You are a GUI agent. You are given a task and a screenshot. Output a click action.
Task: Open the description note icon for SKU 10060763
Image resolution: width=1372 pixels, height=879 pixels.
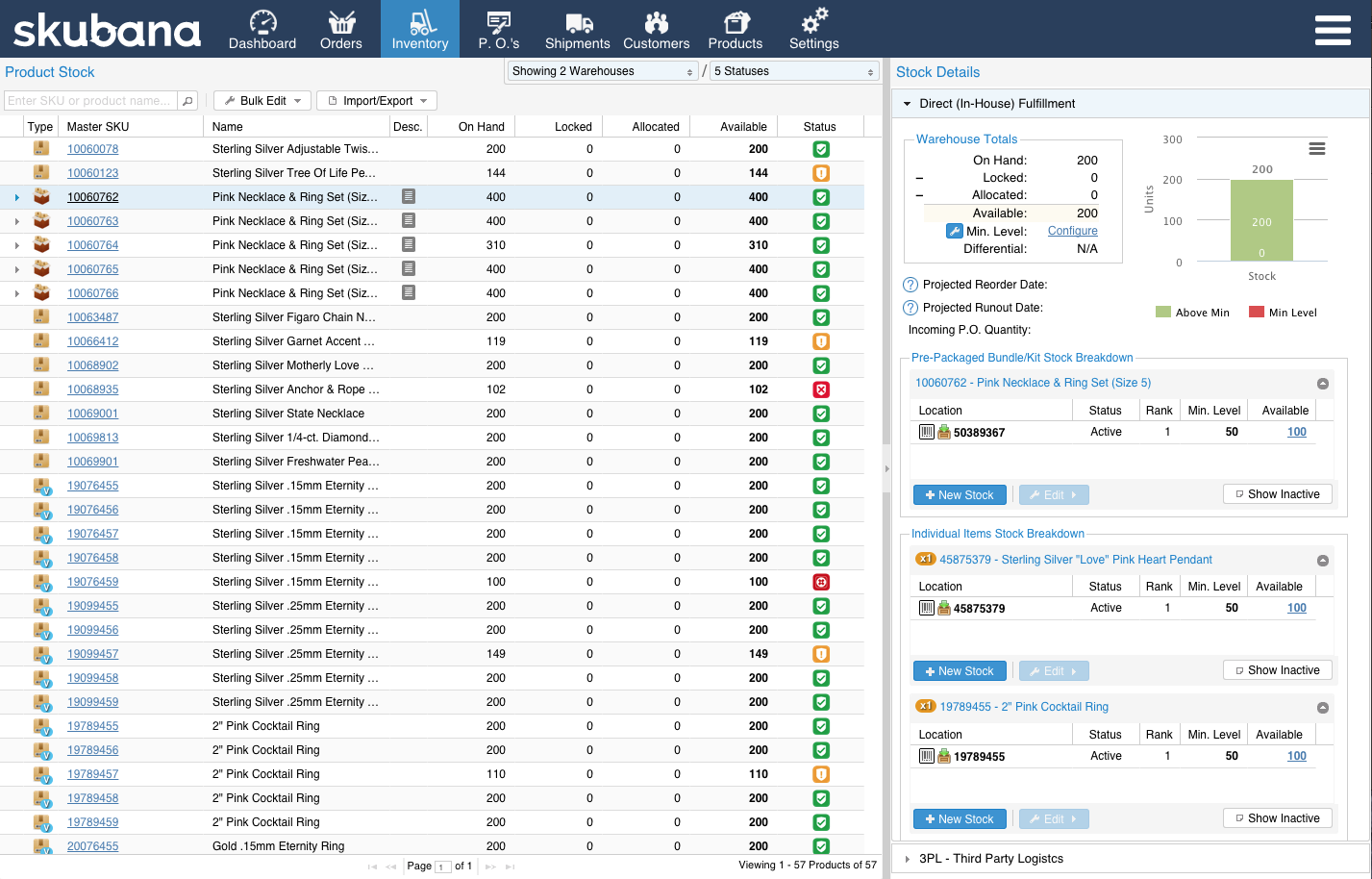pyautogui.click(x=409, y=220)
